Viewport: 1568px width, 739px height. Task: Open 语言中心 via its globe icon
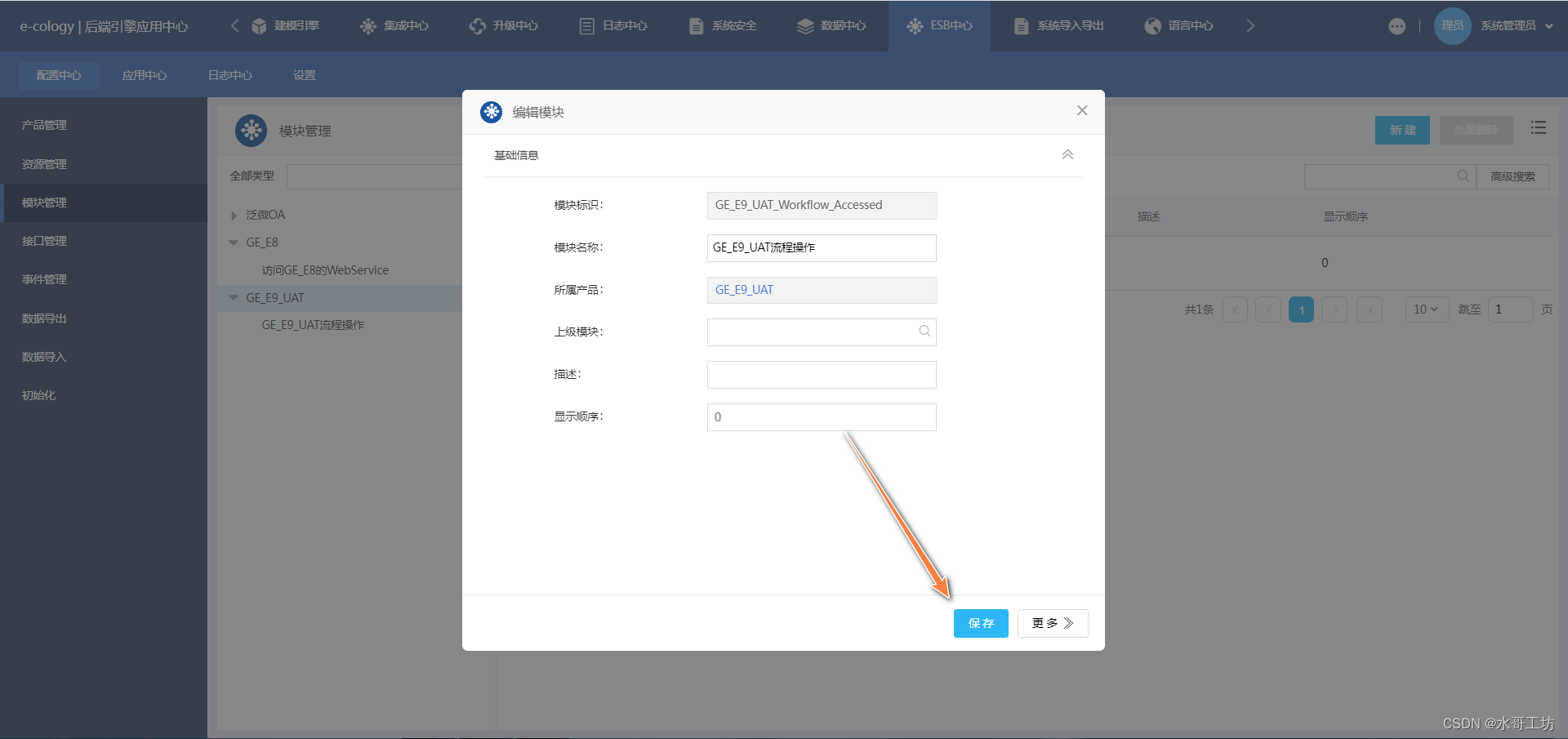(1151, 25)
